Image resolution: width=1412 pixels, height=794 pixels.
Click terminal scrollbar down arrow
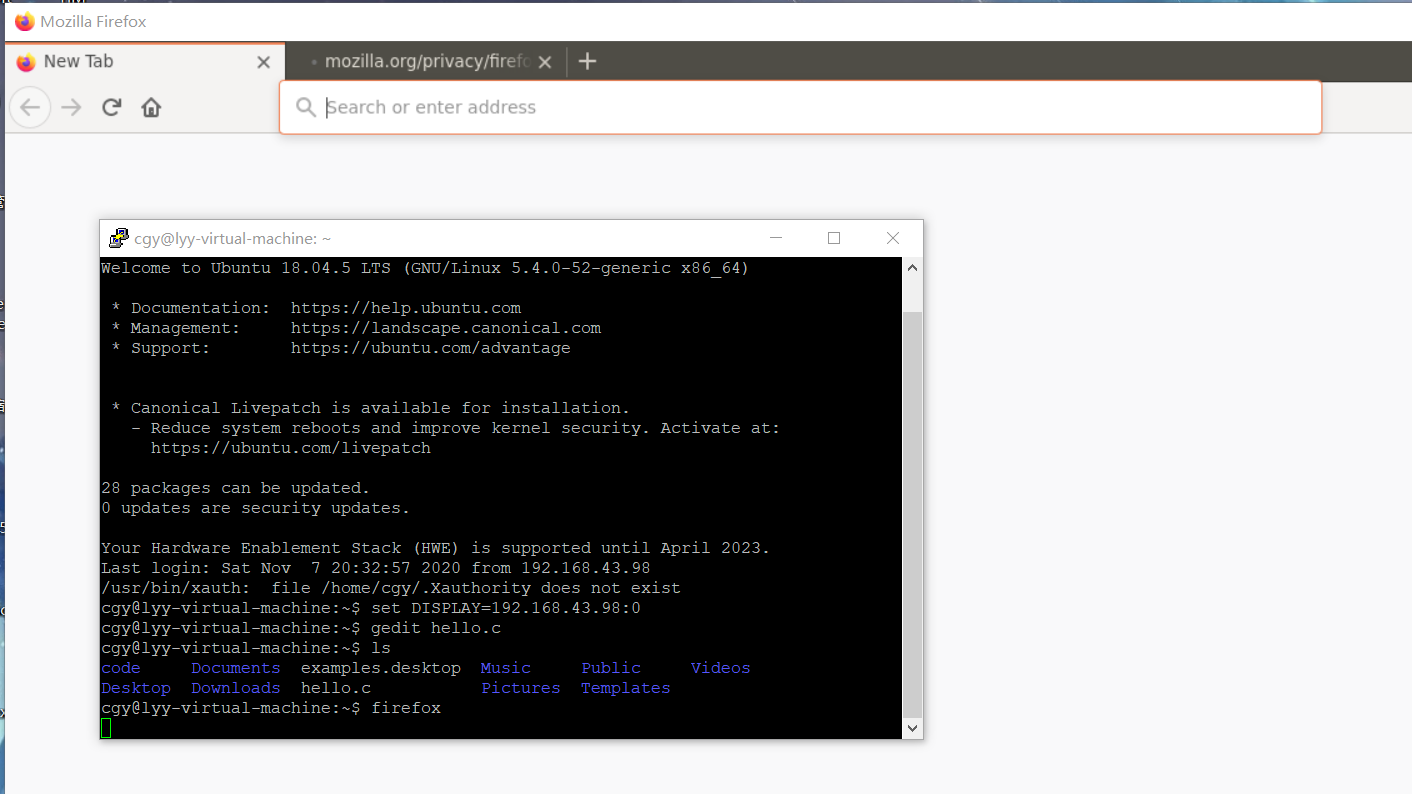pos(912,729)
